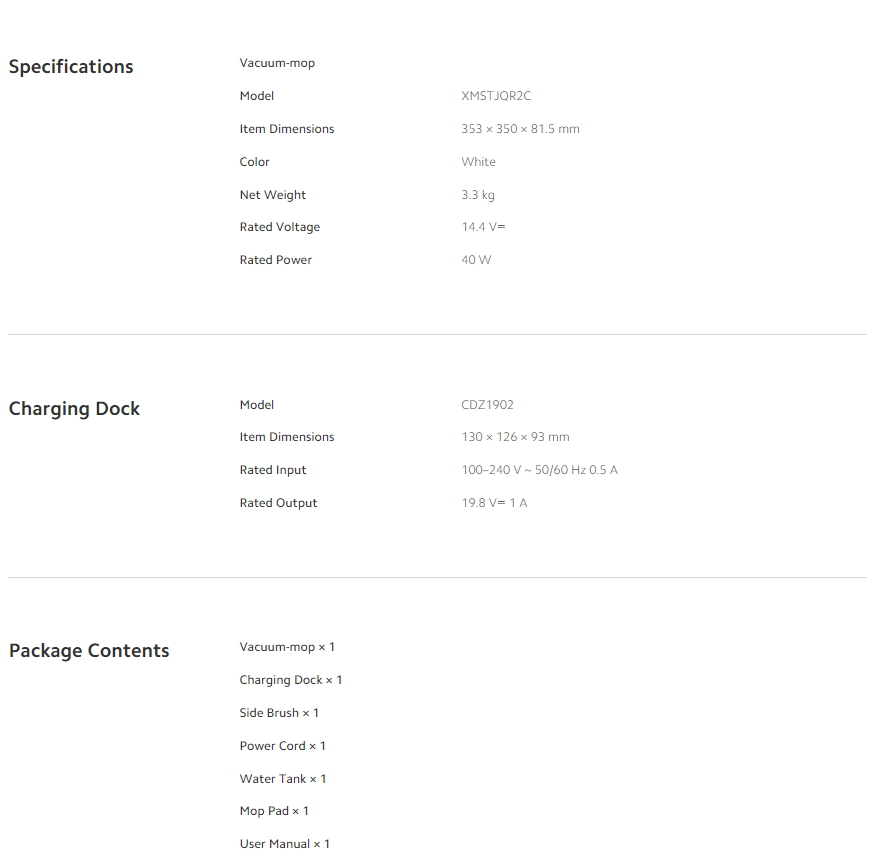Screen dimensions: 870x854
Task: Click the Rated Voltage label
Action: [280, 227]
